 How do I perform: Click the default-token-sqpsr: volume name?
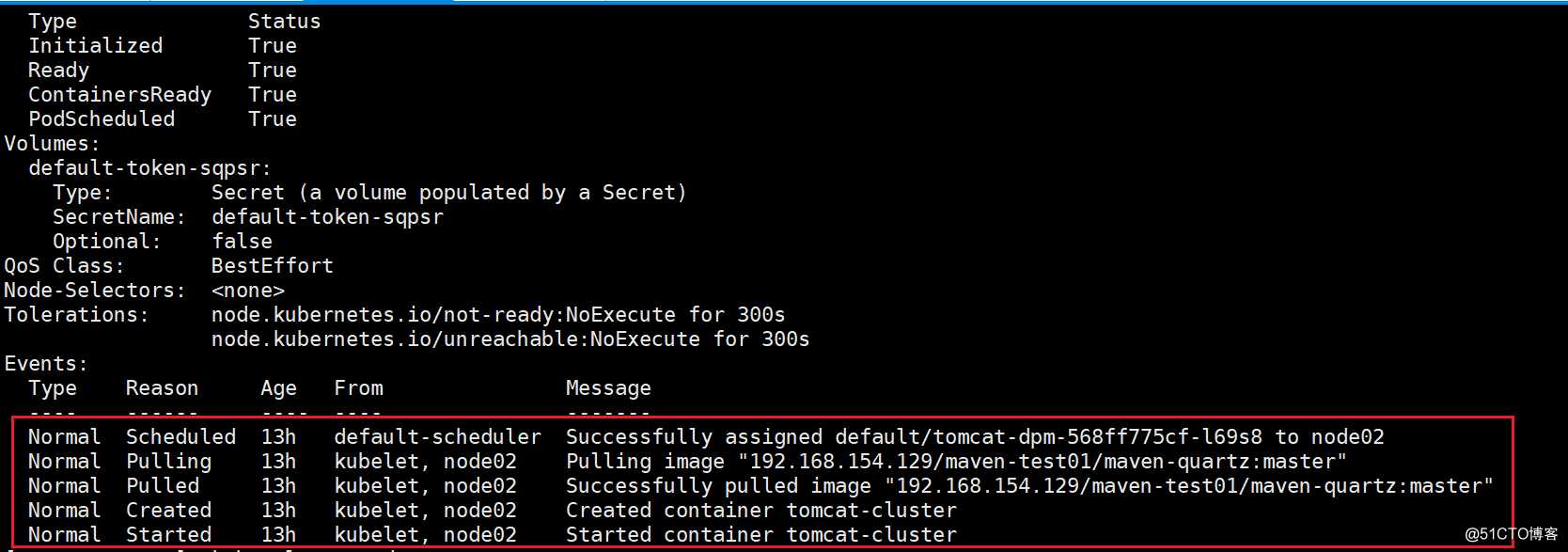click(149, 168)
